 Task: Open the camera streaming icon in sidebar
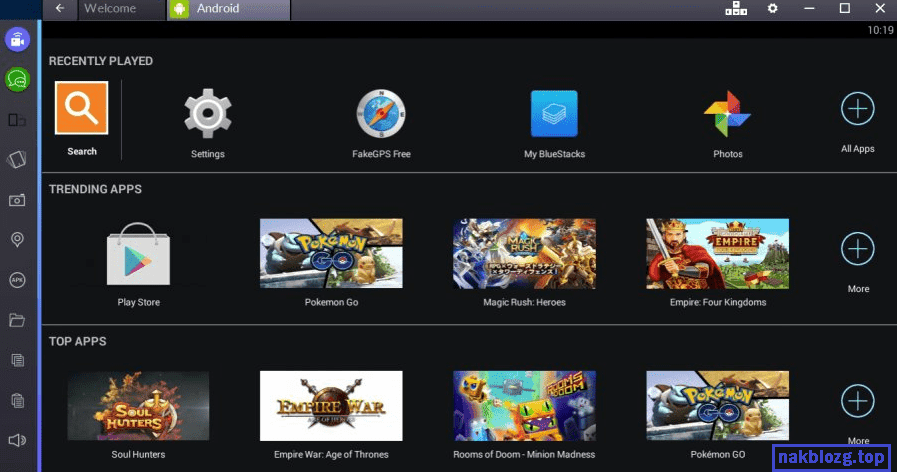coord(17,39)
